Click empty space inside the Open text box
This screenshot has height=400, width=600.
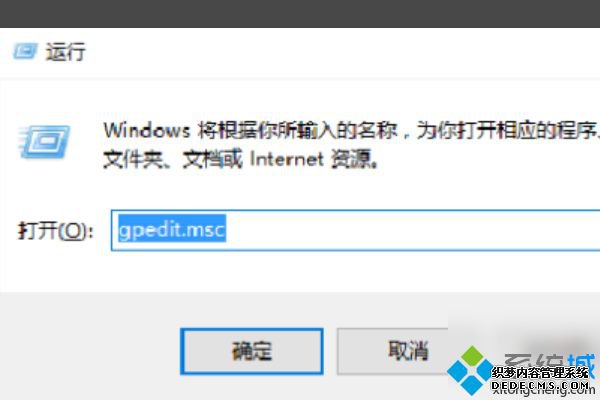tap(413, 230)
